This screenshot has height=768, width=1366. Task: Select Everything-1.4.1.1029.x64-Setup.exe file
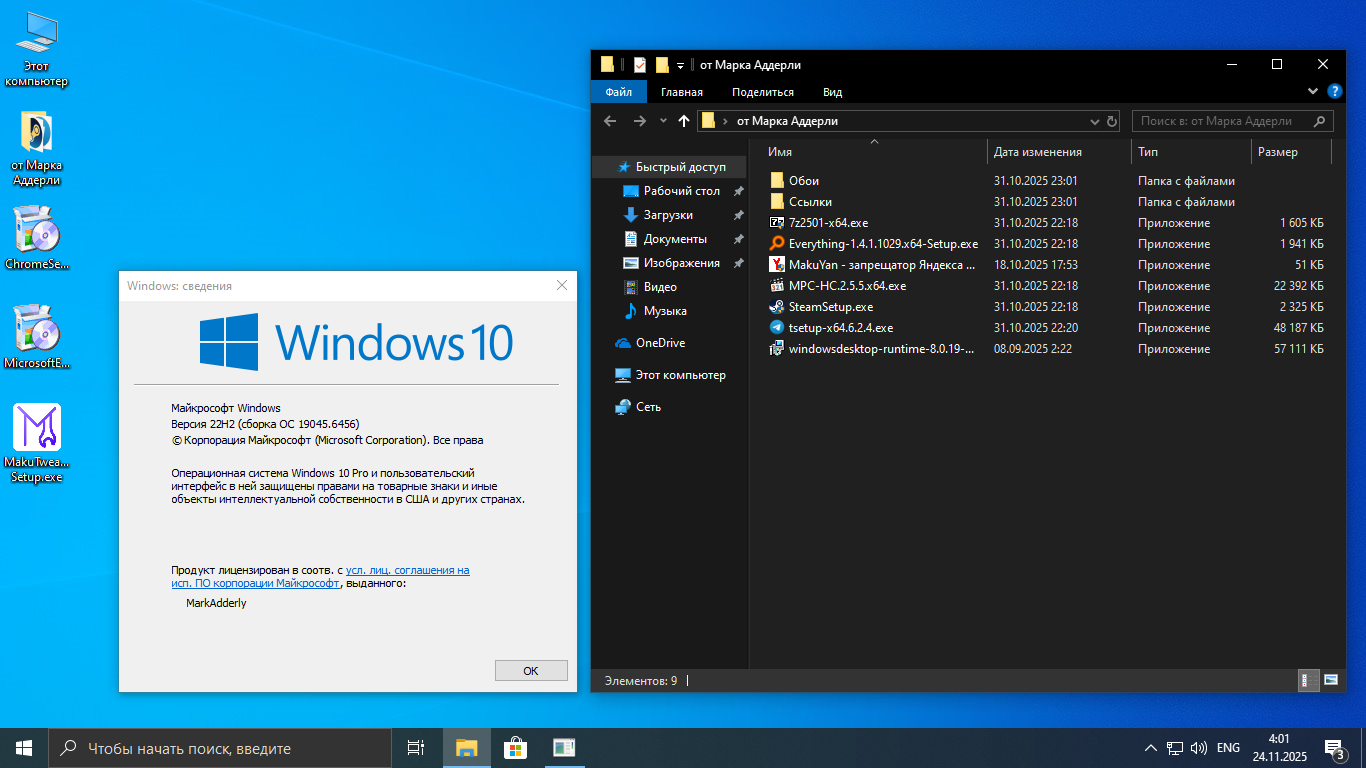[882, 244]
